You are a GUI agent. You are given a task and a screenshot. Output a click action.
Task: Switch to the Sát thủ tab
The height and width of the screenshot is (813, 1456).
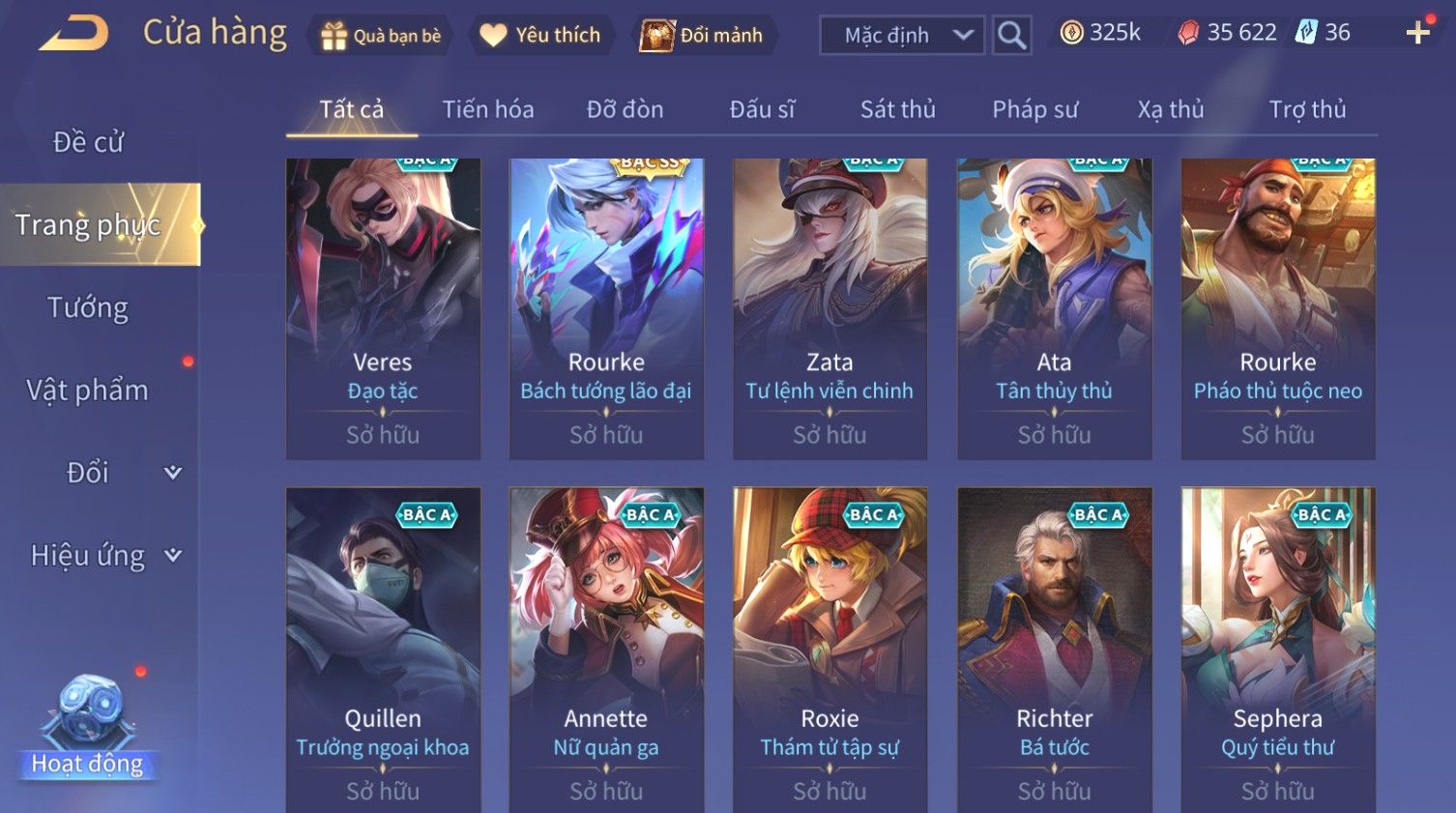[x=898, y=109]
